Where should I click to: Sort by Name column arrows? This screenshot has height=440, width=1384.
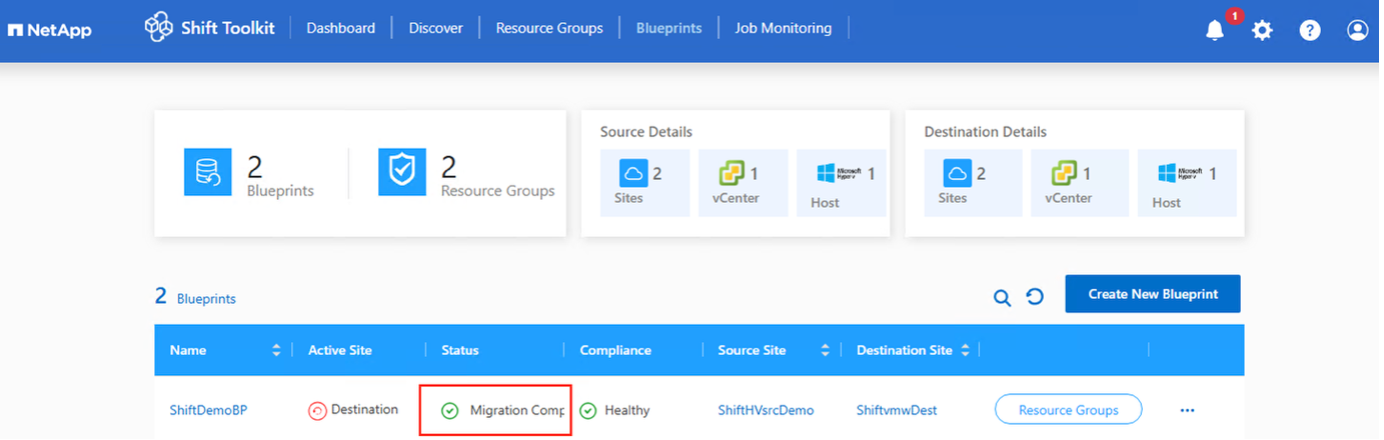(x=276, y=350)
